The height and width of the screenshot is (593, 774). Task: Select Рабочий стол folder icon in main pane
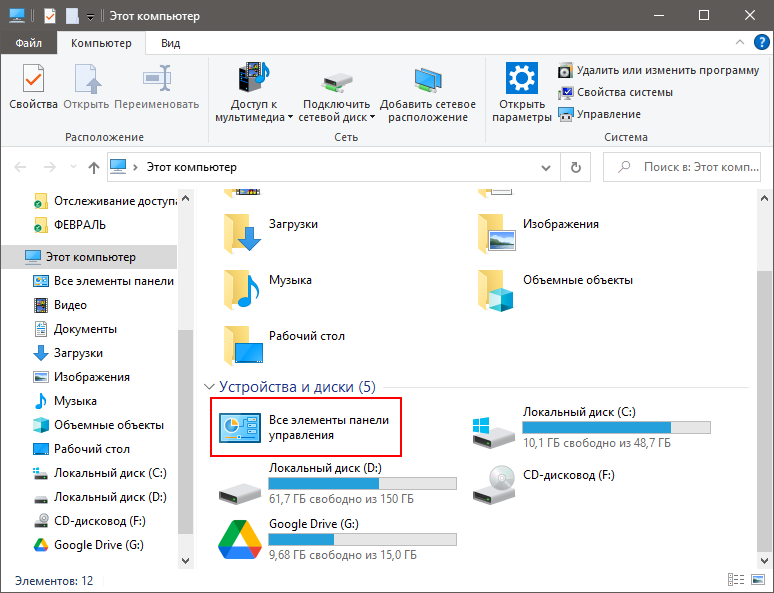coord(243,345)
